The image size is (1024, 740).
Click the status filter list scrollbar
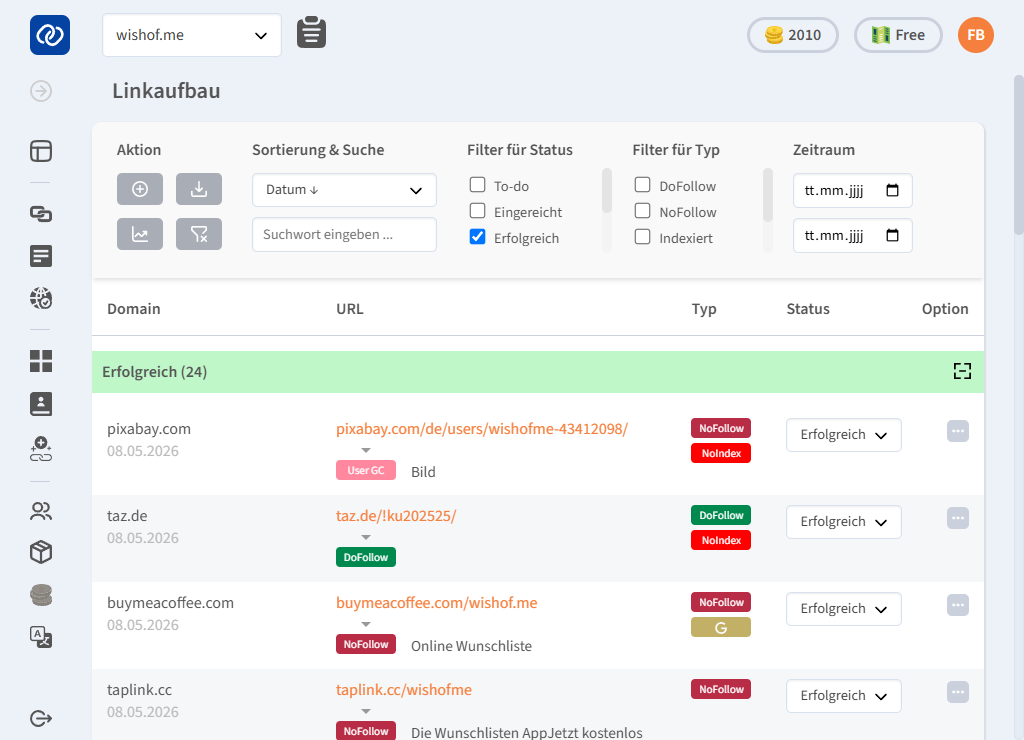(607, 191)
